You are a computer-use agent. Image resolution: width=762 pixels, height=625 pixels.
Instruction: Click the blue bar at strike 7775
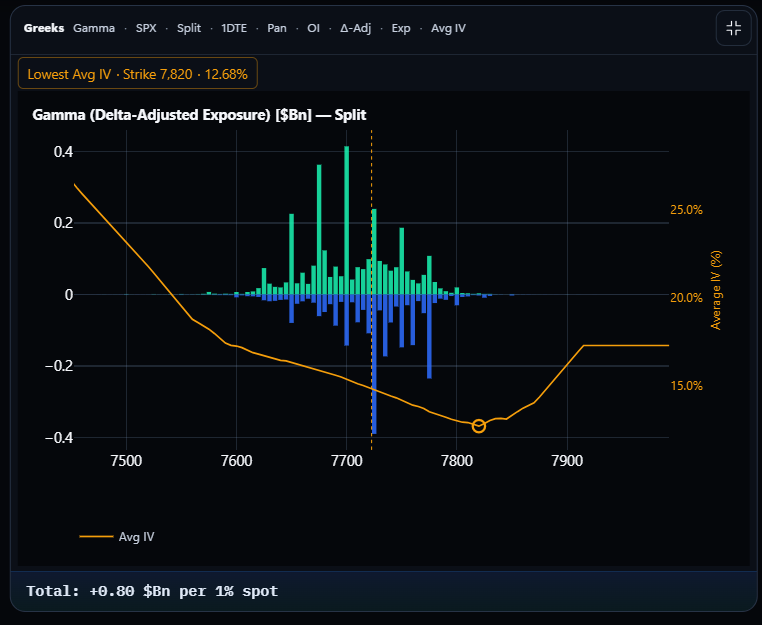[429, 336]
